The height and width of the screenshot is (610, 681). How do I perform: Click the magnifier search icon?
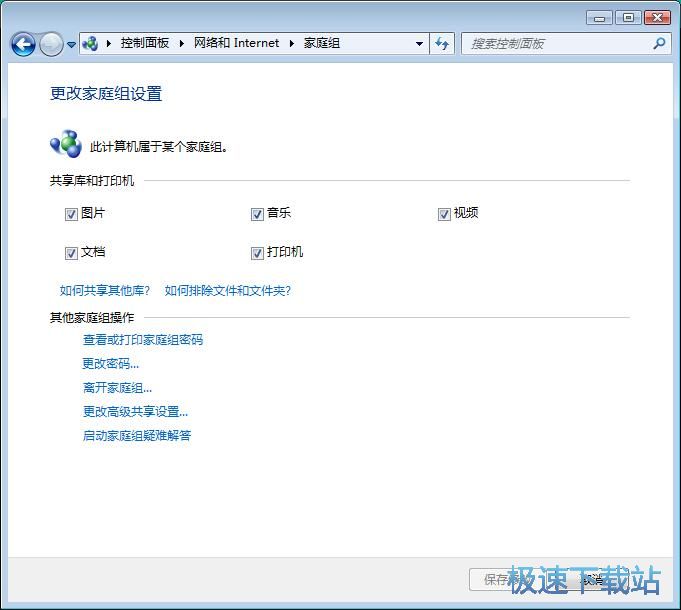pos(659,43)
